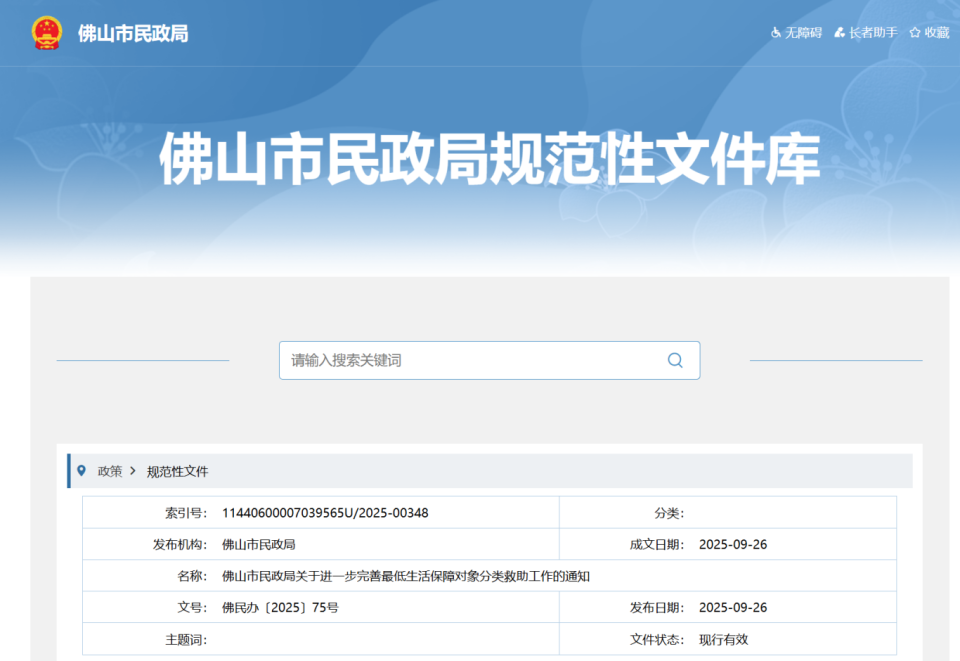
Task: Click inside the search keyword input box
Action: point(450,360)
